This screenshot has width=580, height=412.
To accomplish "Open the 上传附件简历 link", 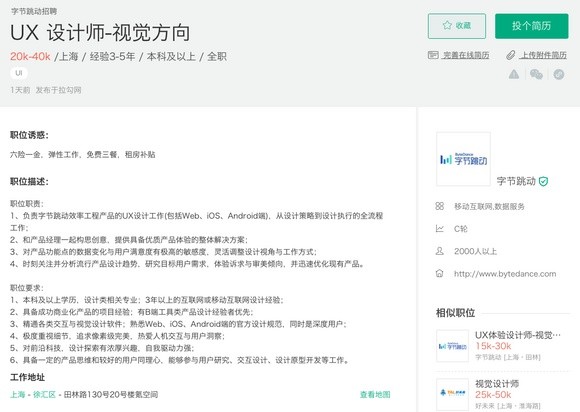I will [543, 55].
